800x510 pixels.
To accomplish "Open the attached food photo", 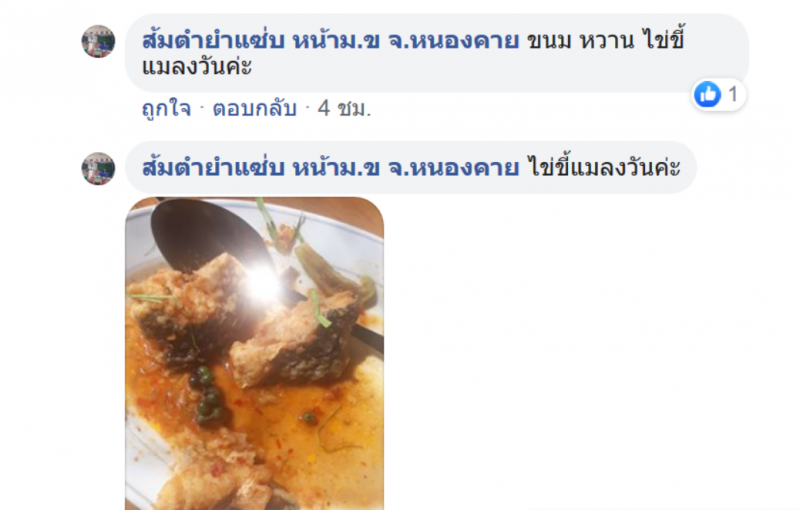I will [x=255, y=353].
